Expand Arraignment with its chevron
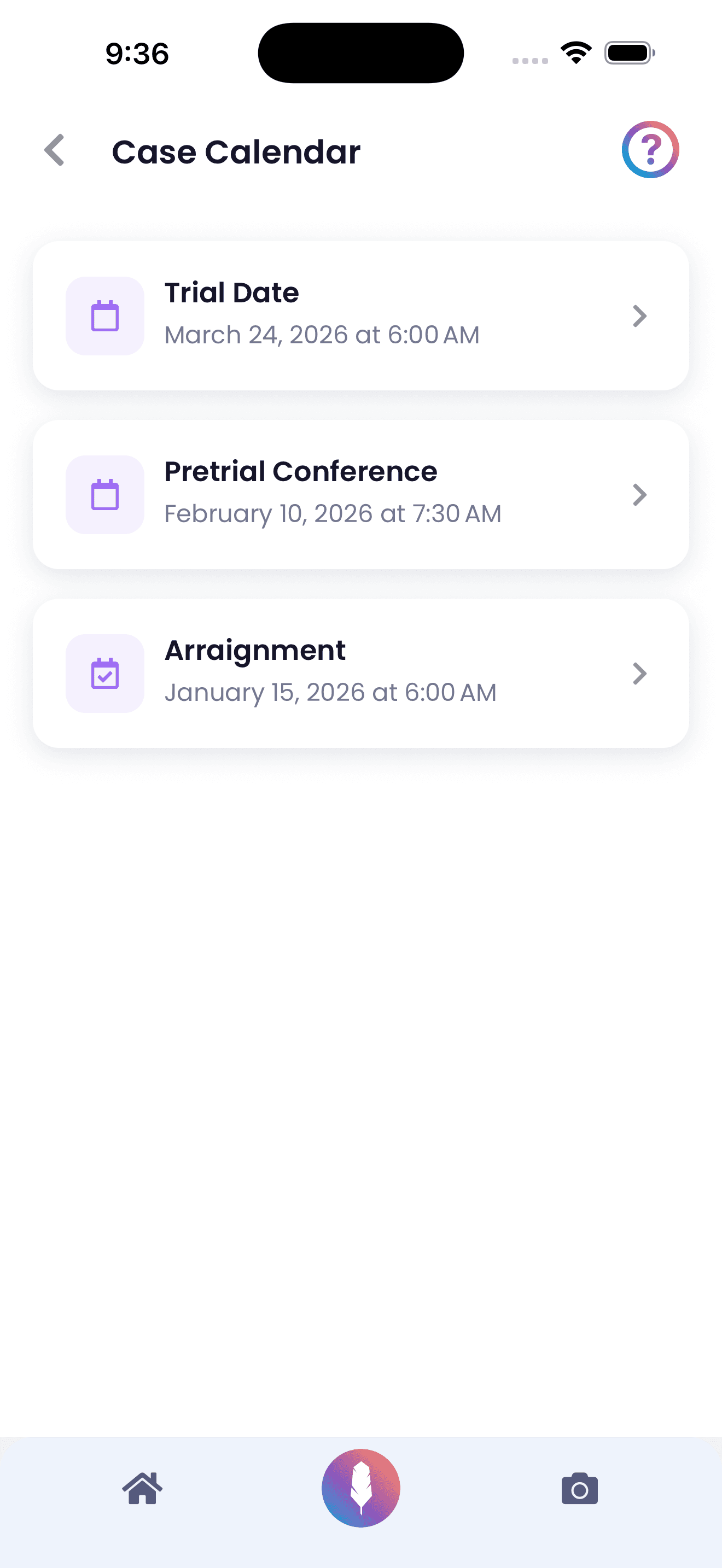 tap(639, 673)
